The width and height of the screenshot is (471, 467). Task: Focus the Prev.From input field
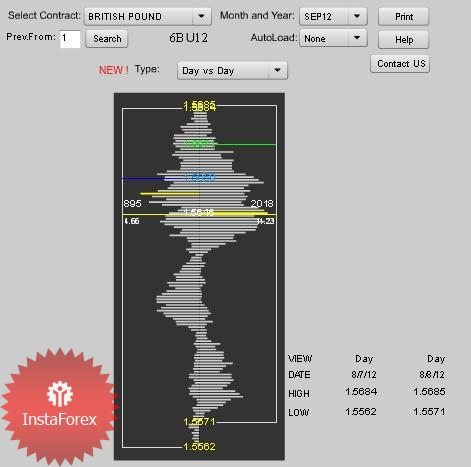click(70, 39)
